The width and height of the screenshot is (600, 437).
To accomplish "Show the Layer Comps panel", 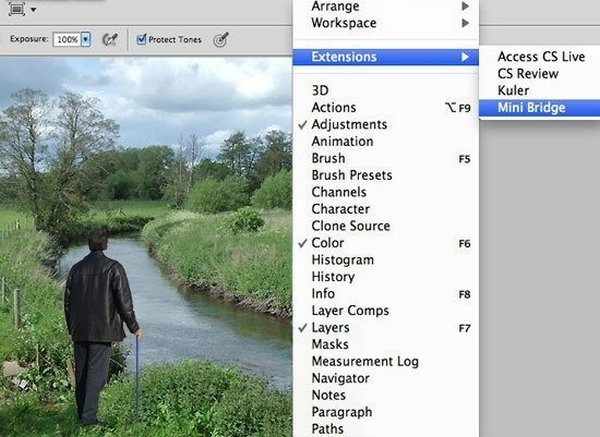I will pos(386,310).
